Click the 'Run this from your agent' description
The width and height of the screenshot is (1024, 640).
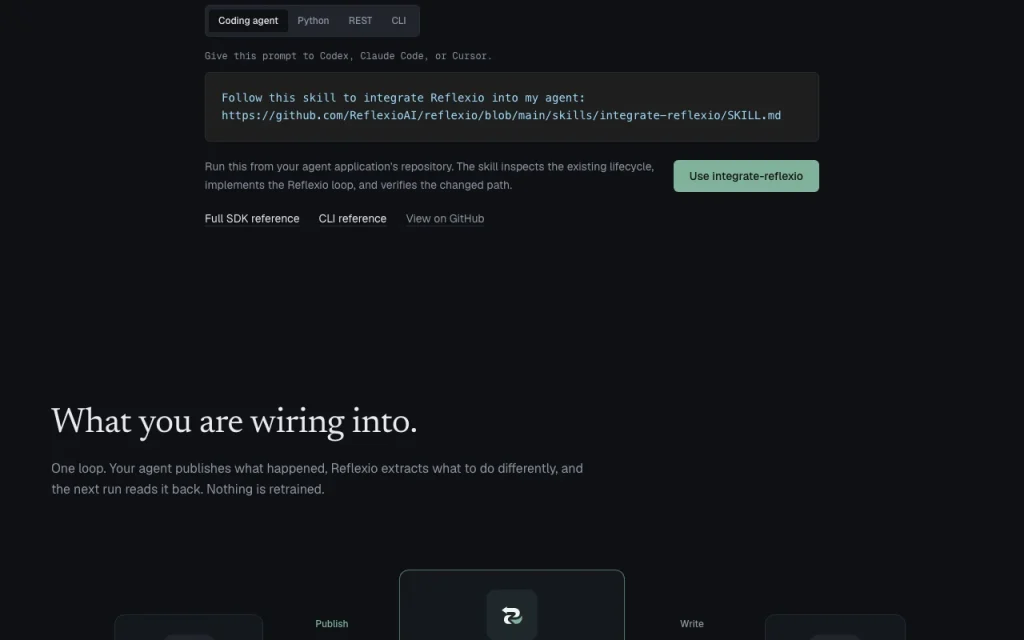pyautogui.click(x=429, y=176)
